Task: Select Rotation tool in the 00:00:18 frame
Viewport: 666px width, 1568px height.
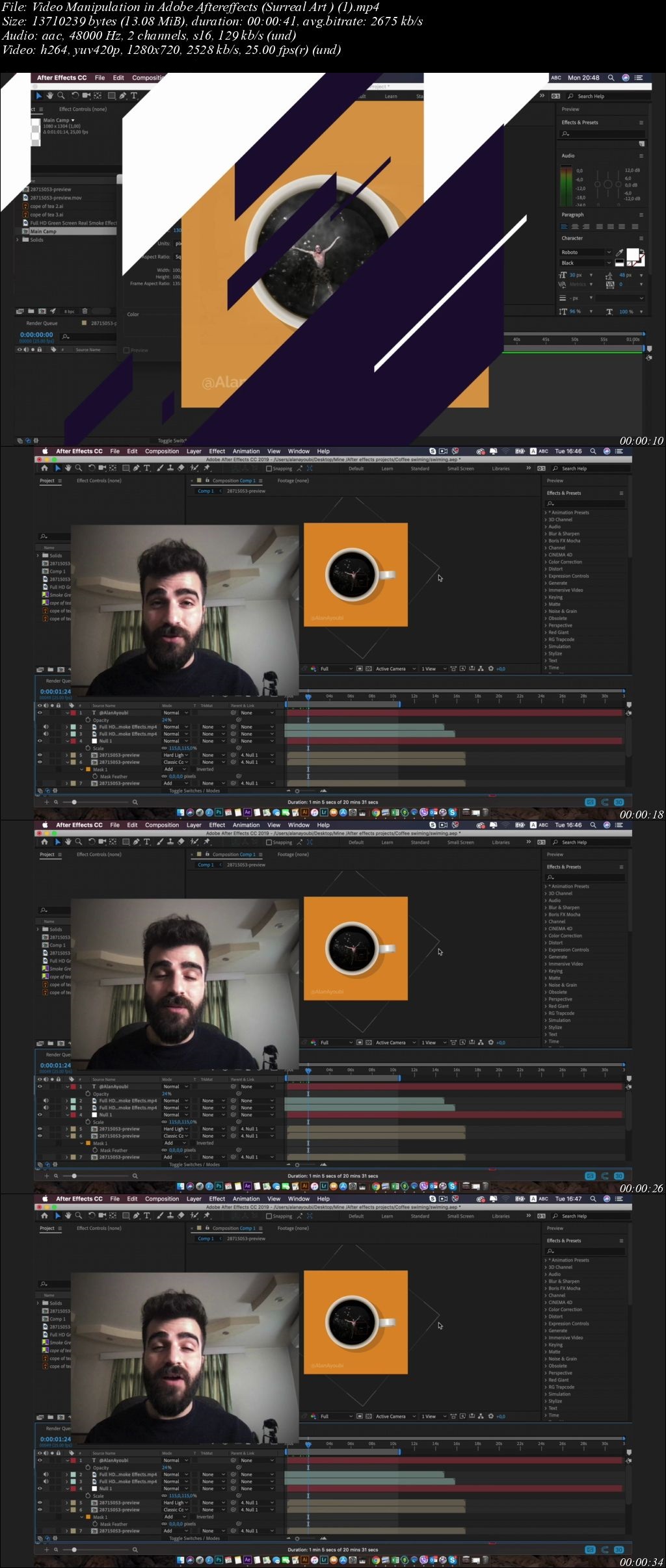Action: pos(92,467)
